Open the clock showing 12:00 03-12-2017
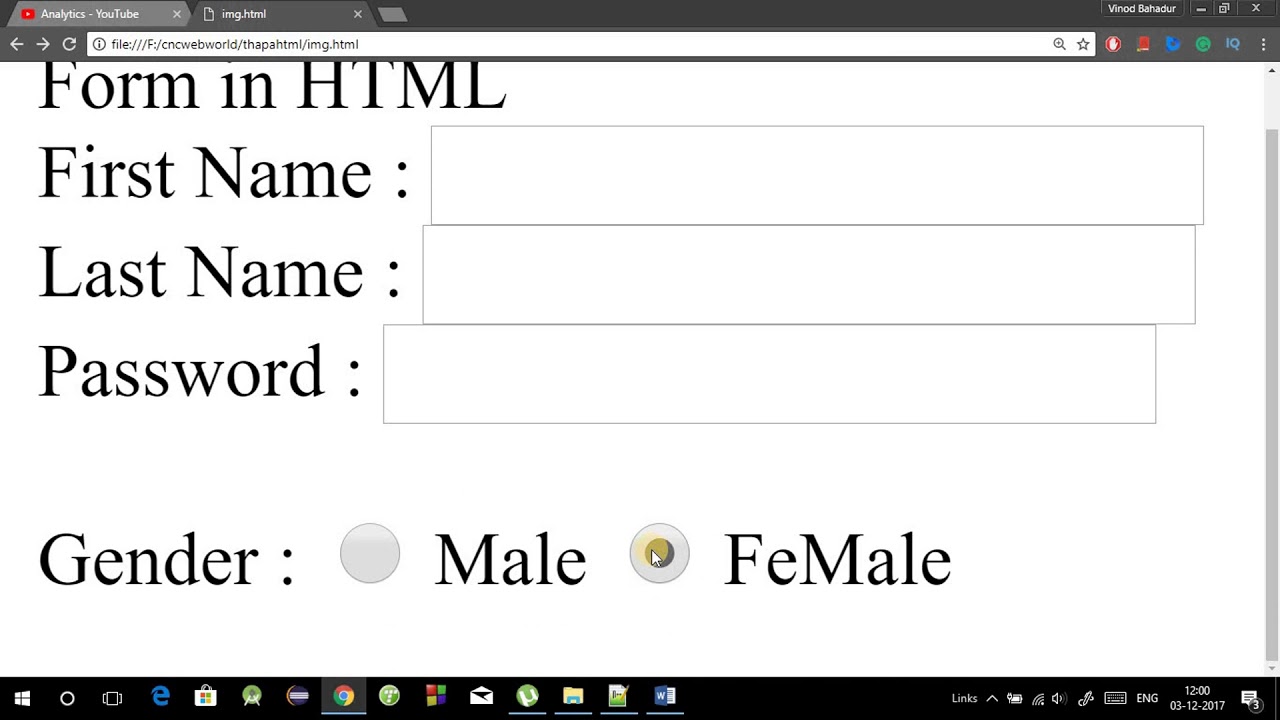 click(x=1197, y=698)
